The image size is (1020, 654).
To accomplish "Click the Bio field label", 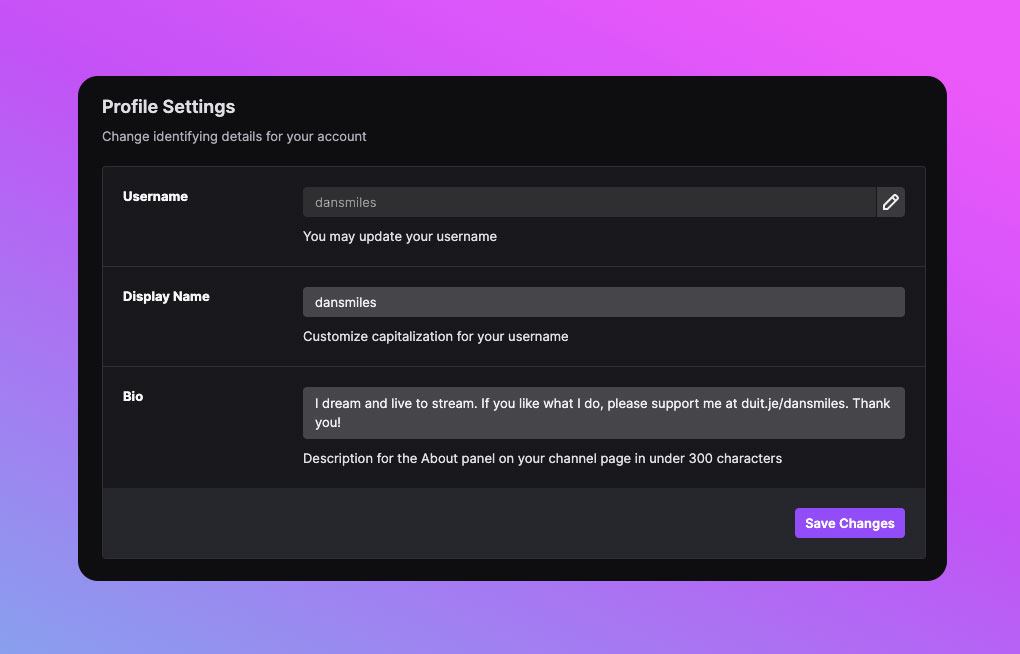I will point(133,397).
